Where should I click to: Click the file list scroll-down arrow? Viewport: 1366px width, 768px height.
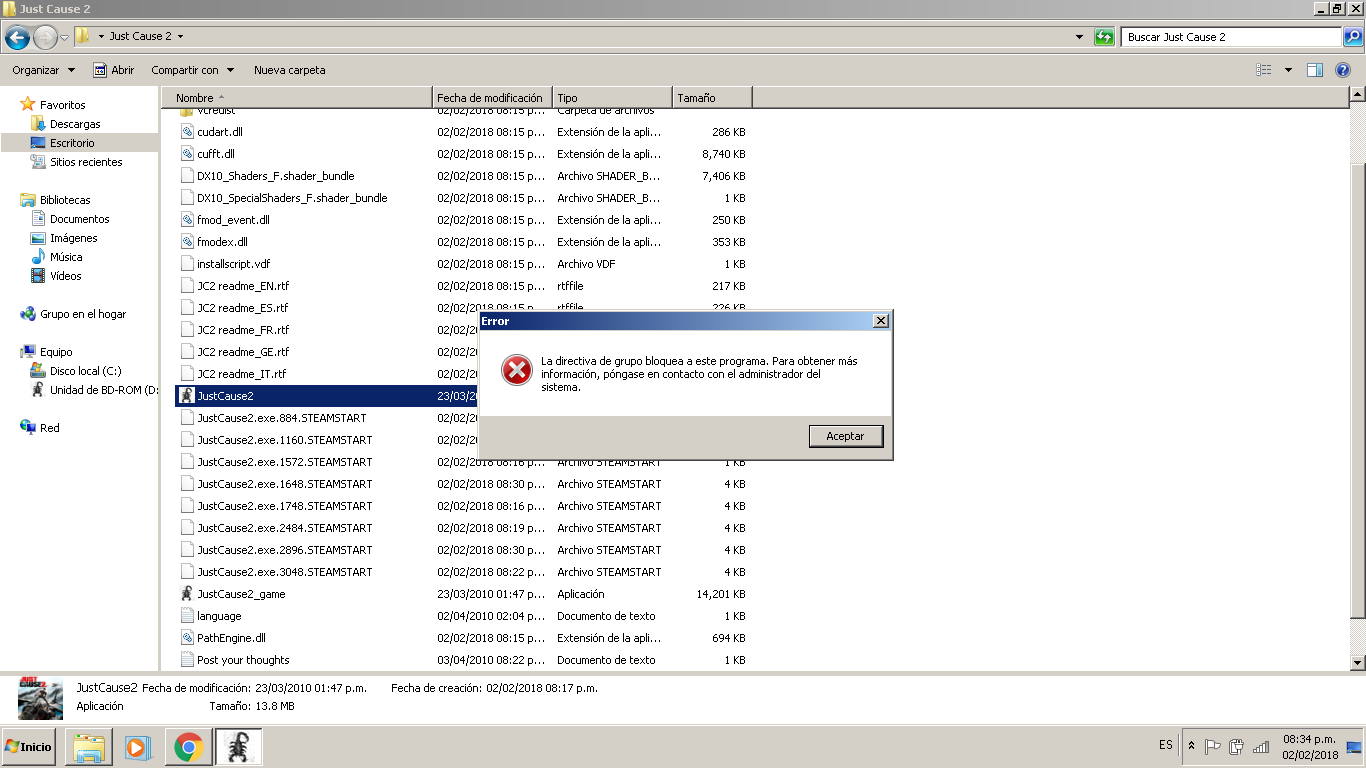(1357, 662)
